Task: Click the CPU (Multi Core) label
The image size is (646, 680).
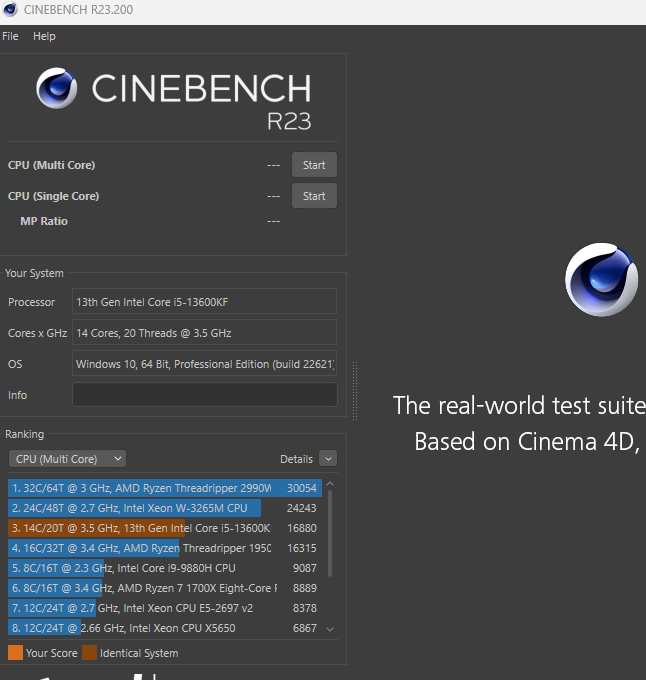Action: [51, 165]
